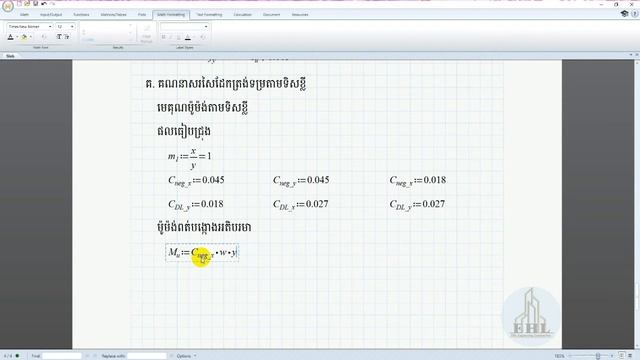Click the draft view icon in status bar
640x360 pixels.
click(630, 356)
